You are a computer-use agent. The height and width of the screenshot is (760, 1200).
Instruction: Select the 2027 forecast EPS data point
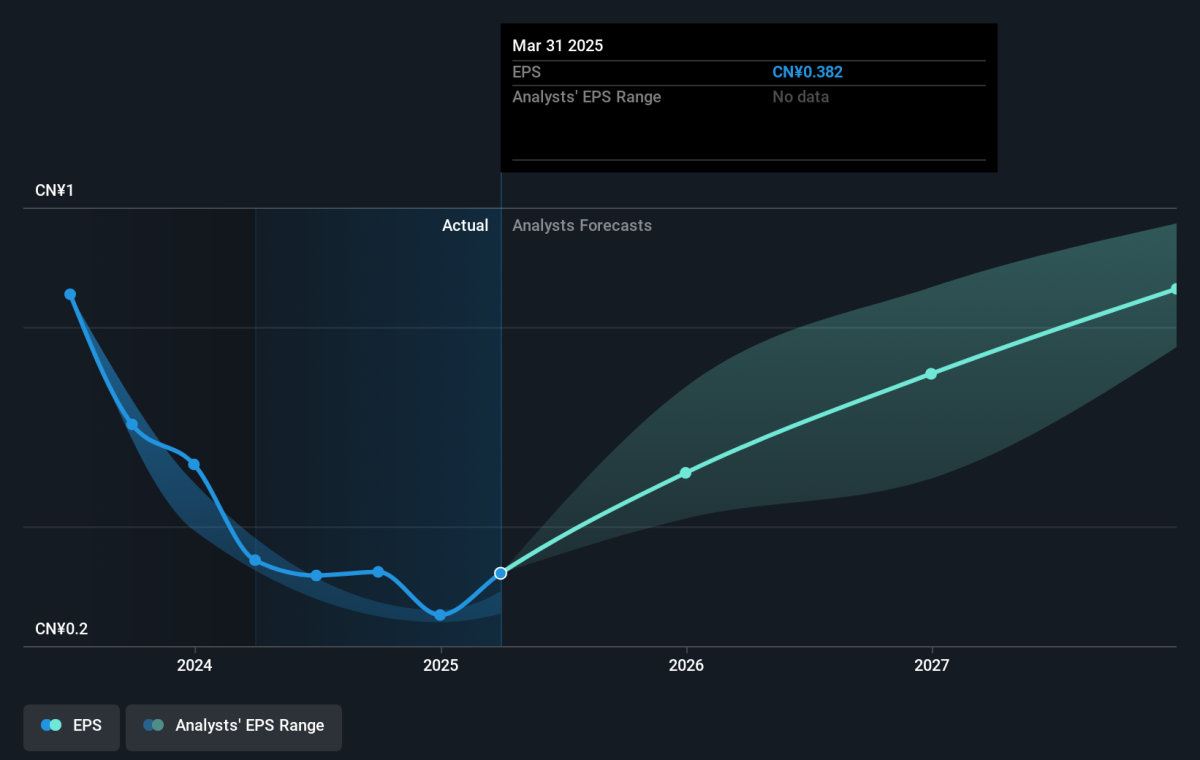[931, 374]
